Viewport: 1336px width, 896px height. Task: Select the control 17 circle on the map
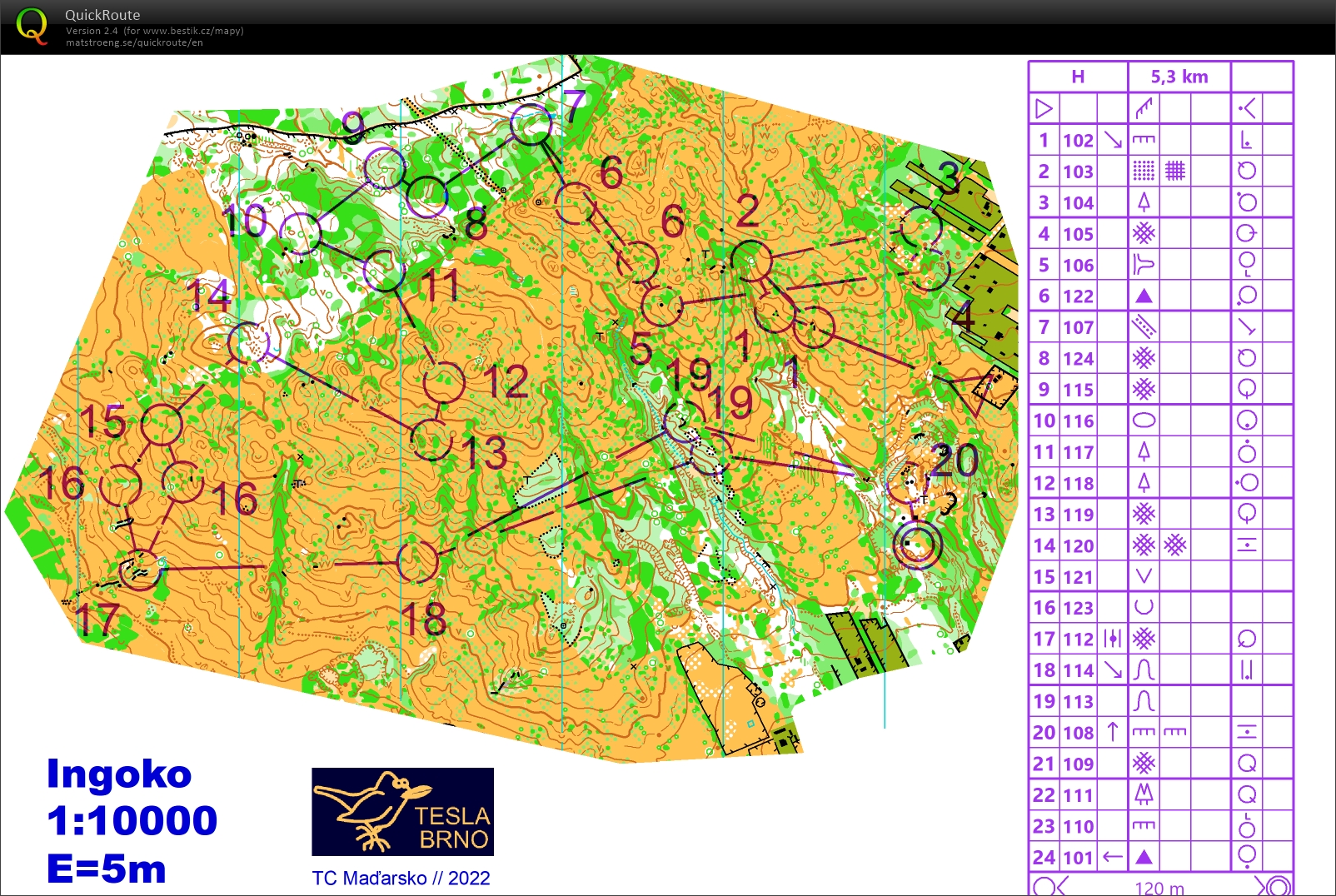[140, 570]
